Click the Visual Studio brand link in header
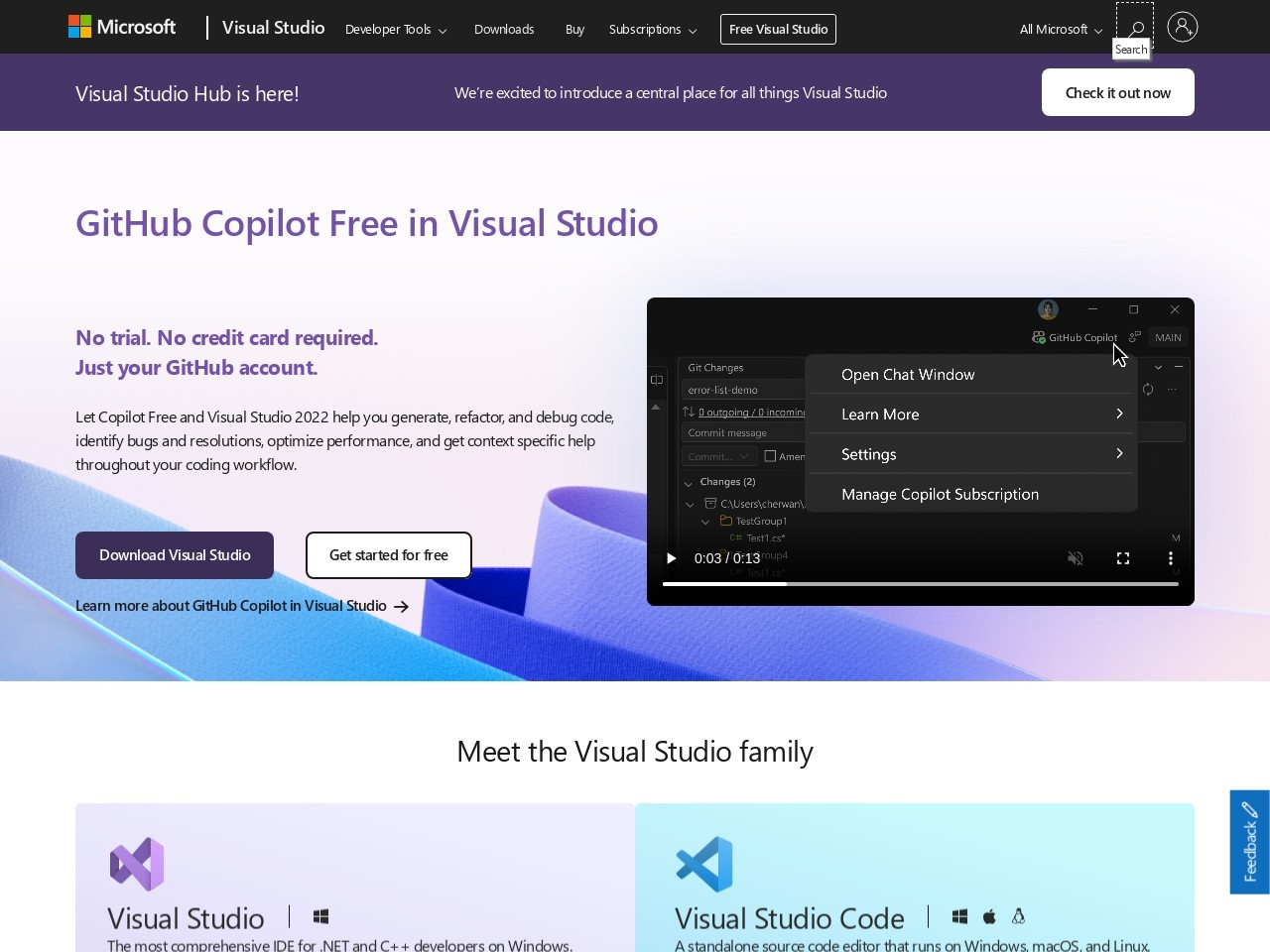Image resolution: width=1270 pixels, height=952 pixels. point(274,28)
